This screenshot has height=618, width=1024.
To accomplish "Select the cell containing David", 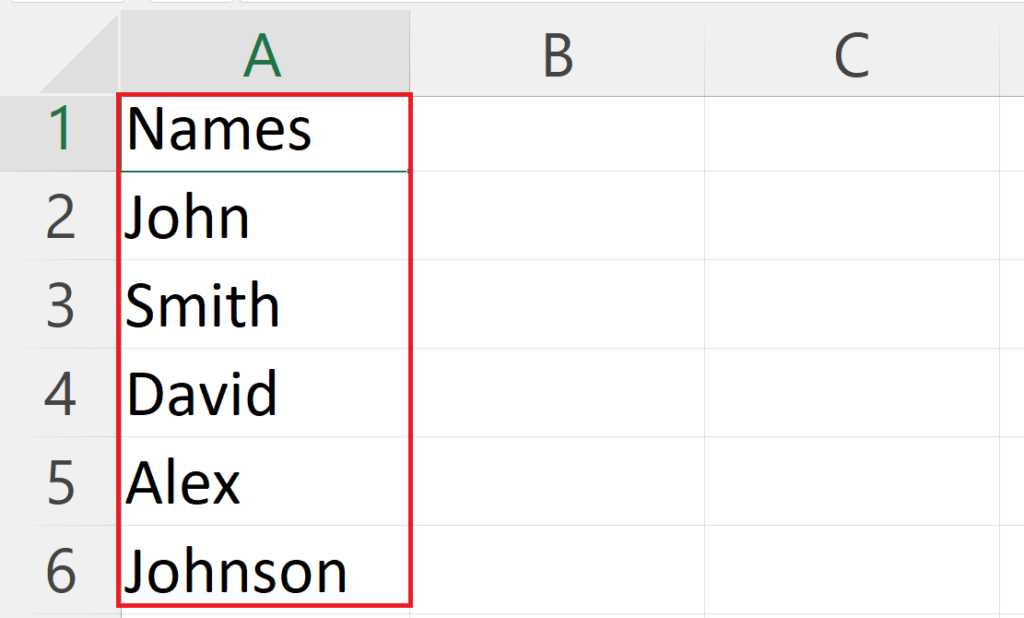I will click(262, 394).
